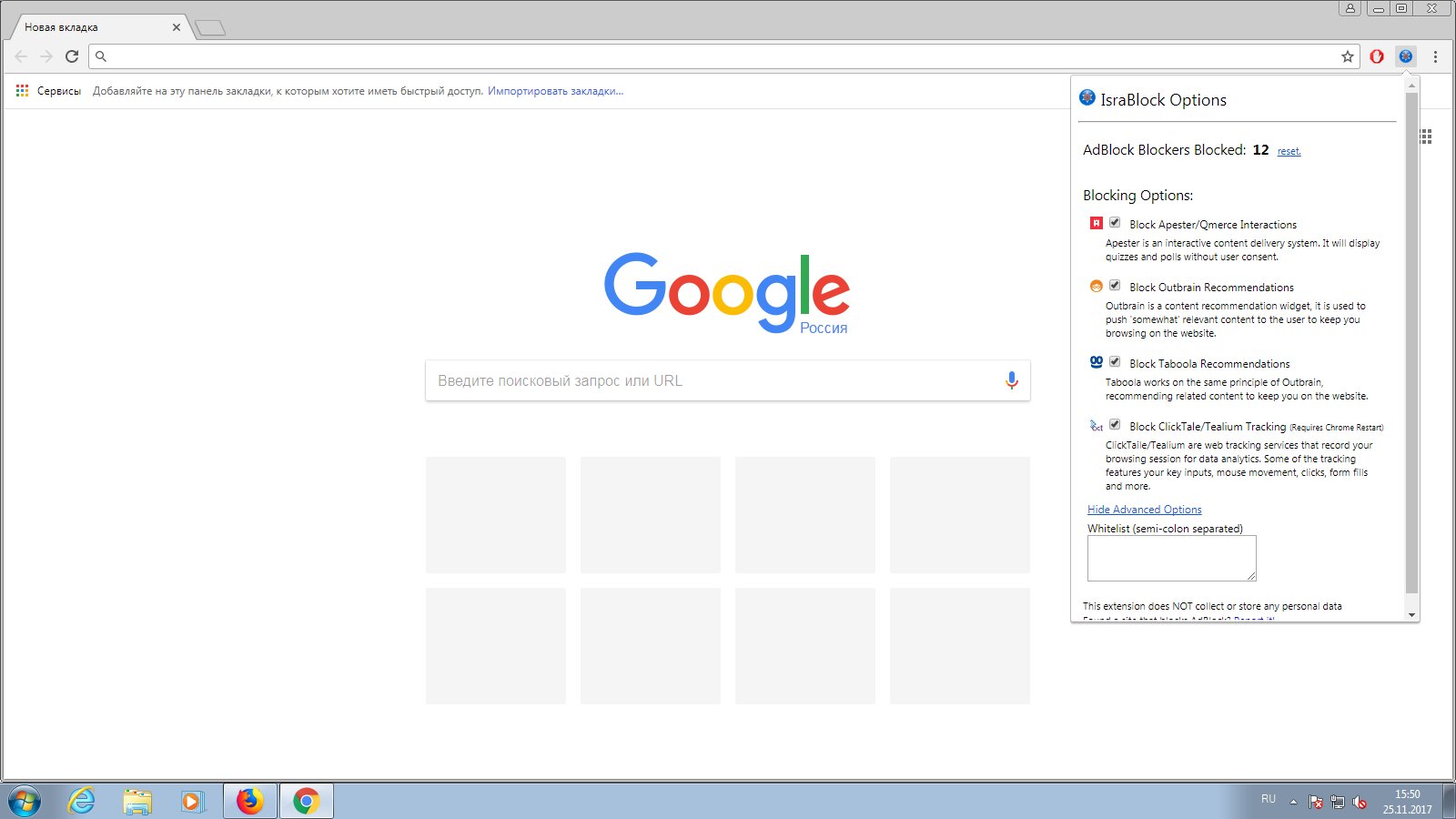Click Импортировать закладки link
Viewport: 1456px width, 819px height.
555,91
